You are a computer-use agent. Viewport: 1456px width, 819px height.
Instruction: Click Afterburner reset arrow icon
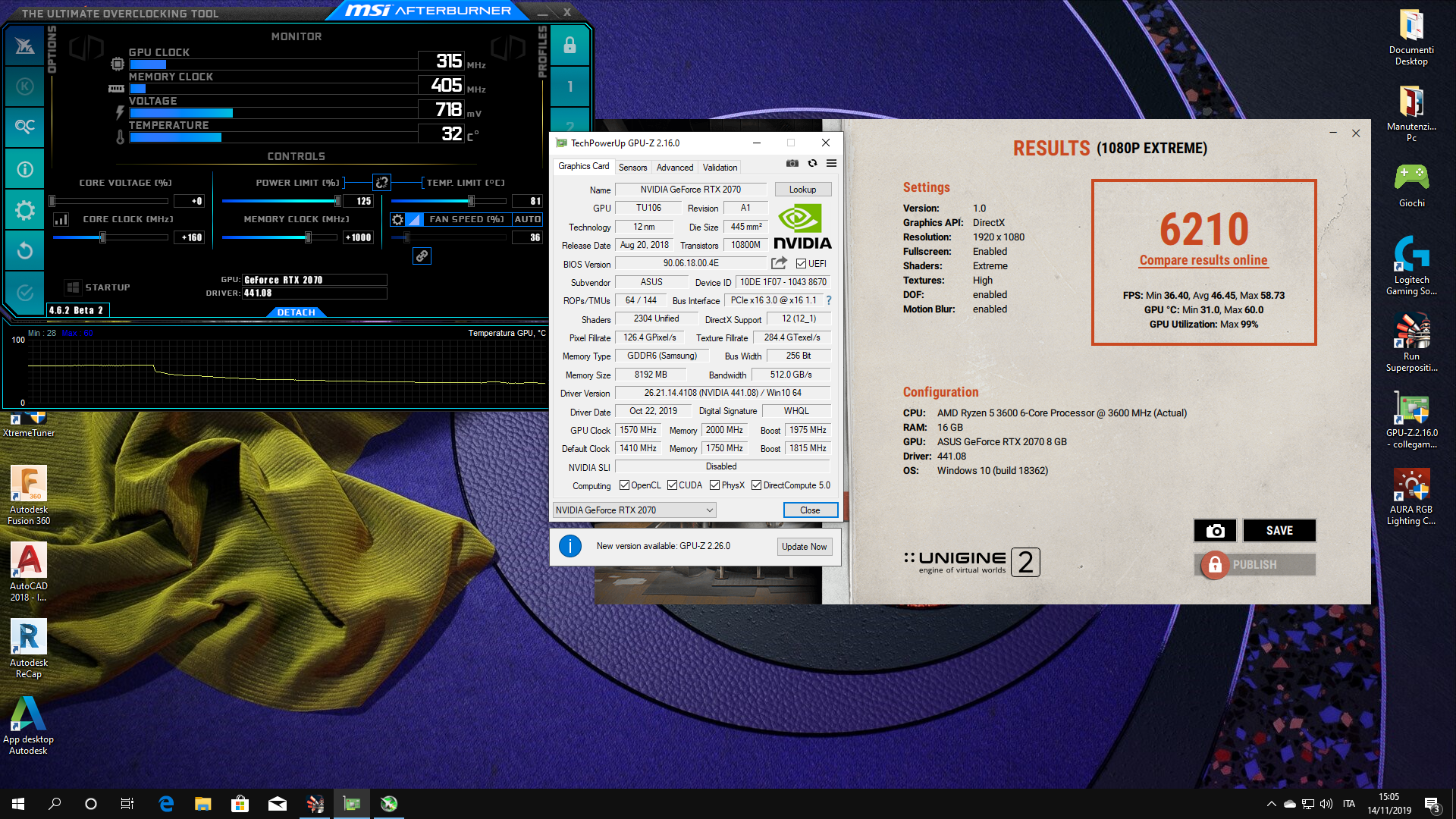click(24, 250)
